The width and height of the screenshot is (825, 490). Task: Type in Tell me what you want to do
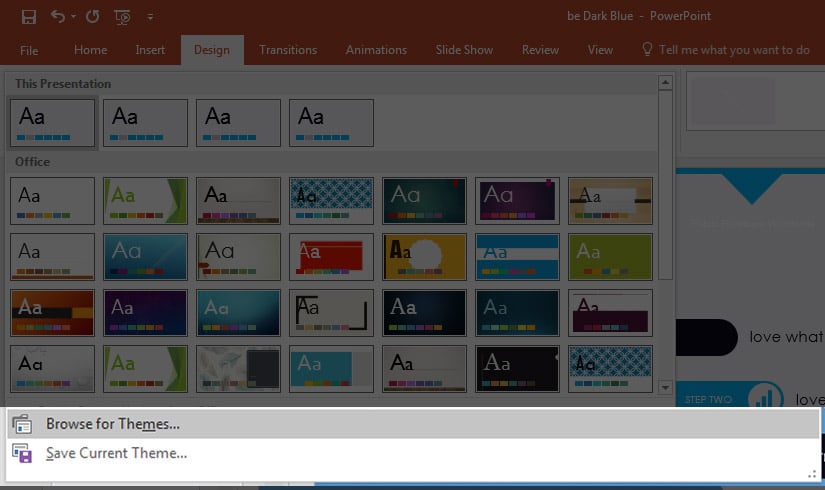click(x=734, y=50)
